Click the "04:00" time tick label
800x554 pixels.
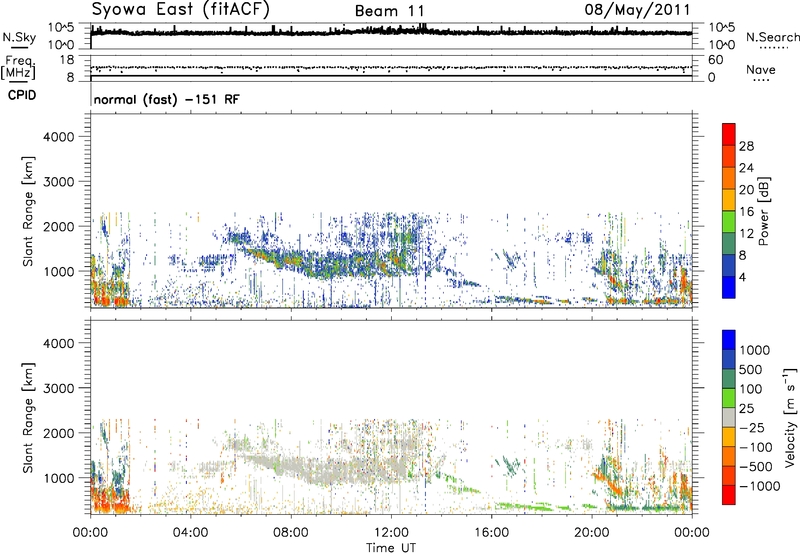point(190,533)
